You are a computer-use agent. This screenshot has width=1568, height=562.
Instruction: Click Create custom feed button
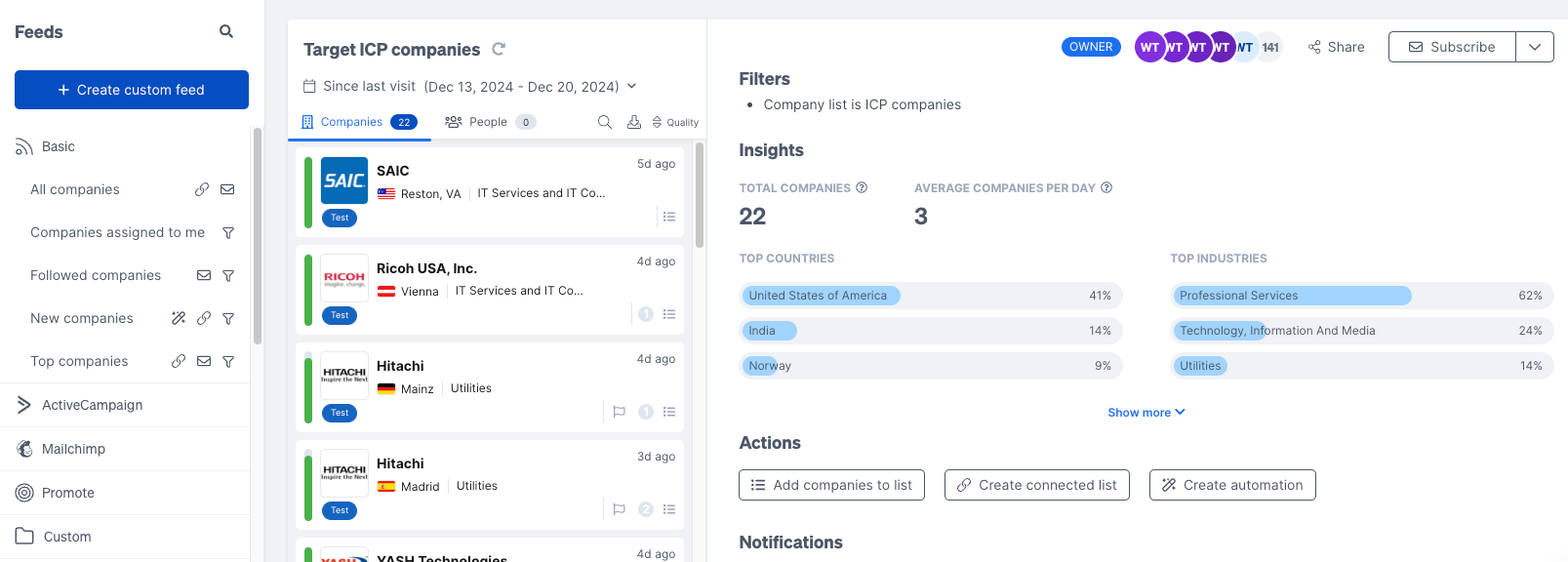tap(132, 90)
